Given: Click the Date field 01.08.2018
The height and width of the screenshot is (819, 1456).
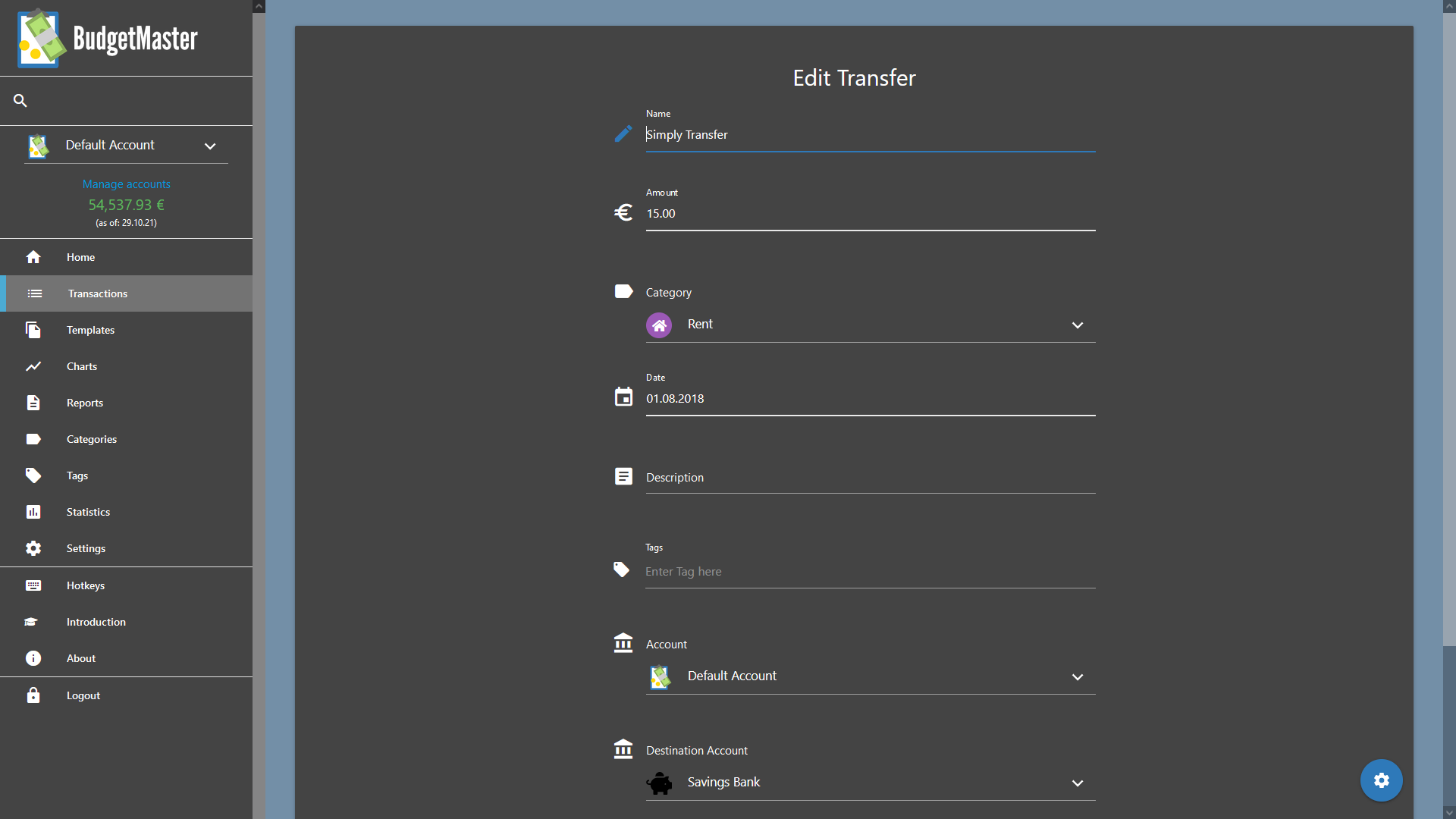Looking at the screenshot, I should tap(871, 399).
